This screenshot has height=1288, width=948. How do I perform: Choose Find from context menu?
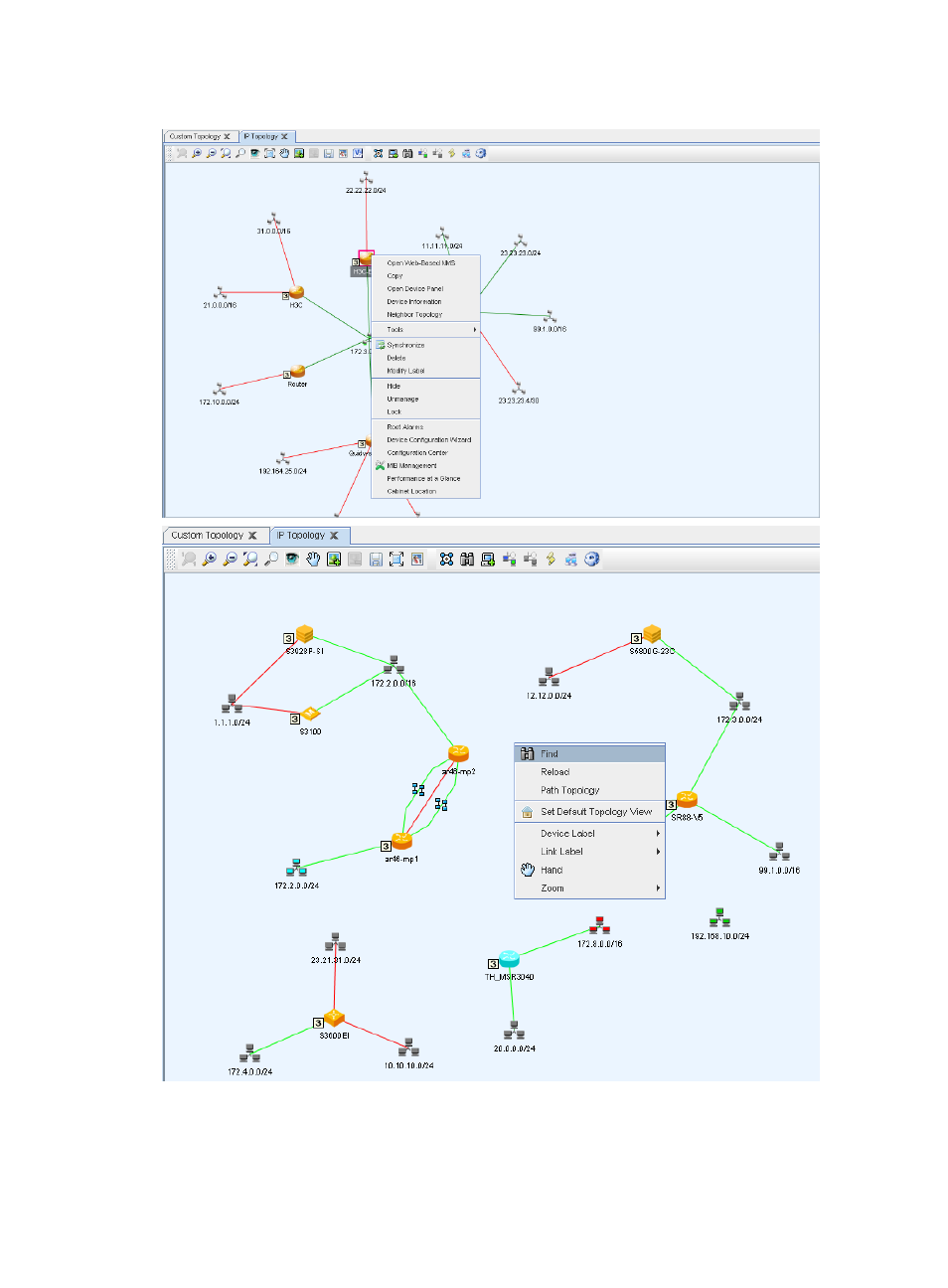589,754
